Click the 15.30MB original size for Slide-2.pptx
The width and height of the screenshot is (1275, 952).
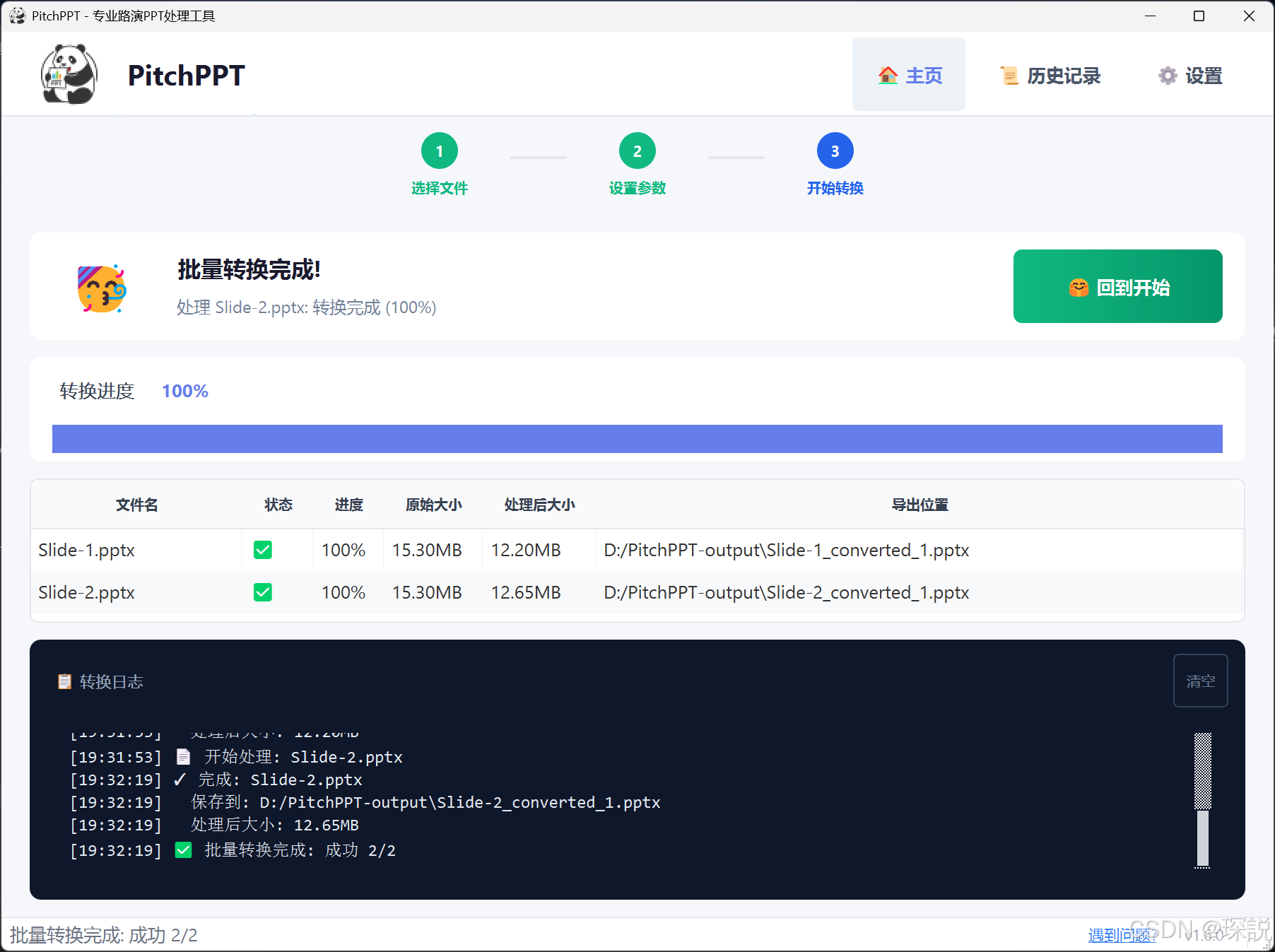[433, 592]
